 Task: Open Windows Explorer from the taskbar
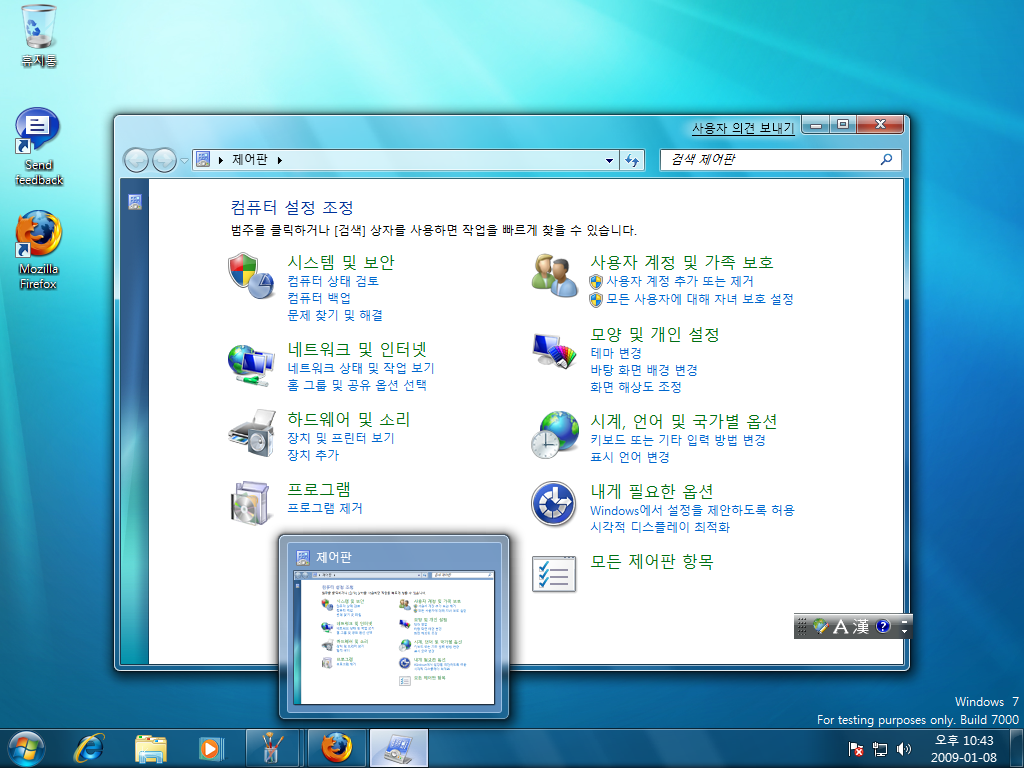pos(151,748)
